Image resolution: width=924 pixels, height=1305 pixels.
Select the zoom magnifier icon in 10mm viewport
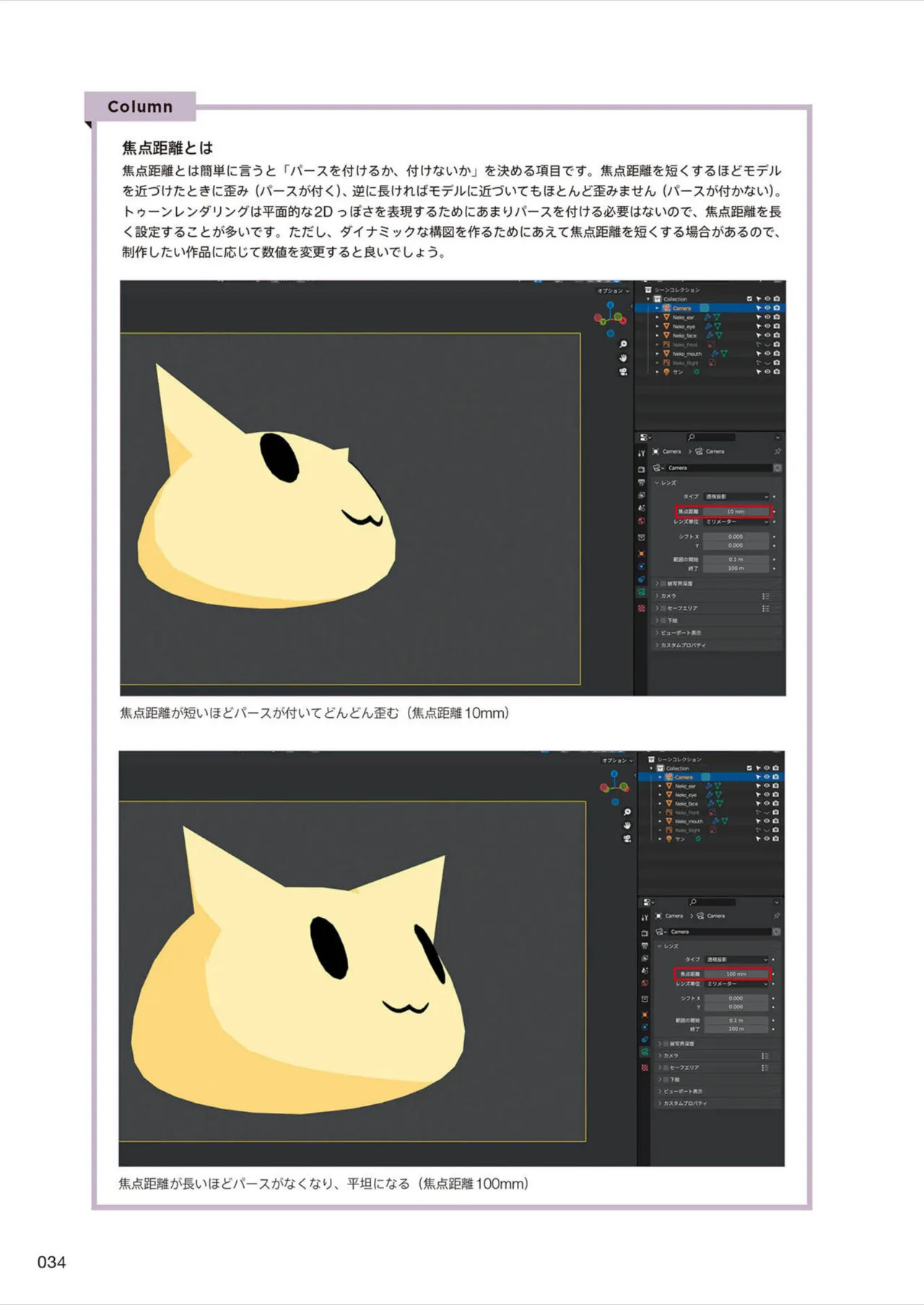point(623,344)
